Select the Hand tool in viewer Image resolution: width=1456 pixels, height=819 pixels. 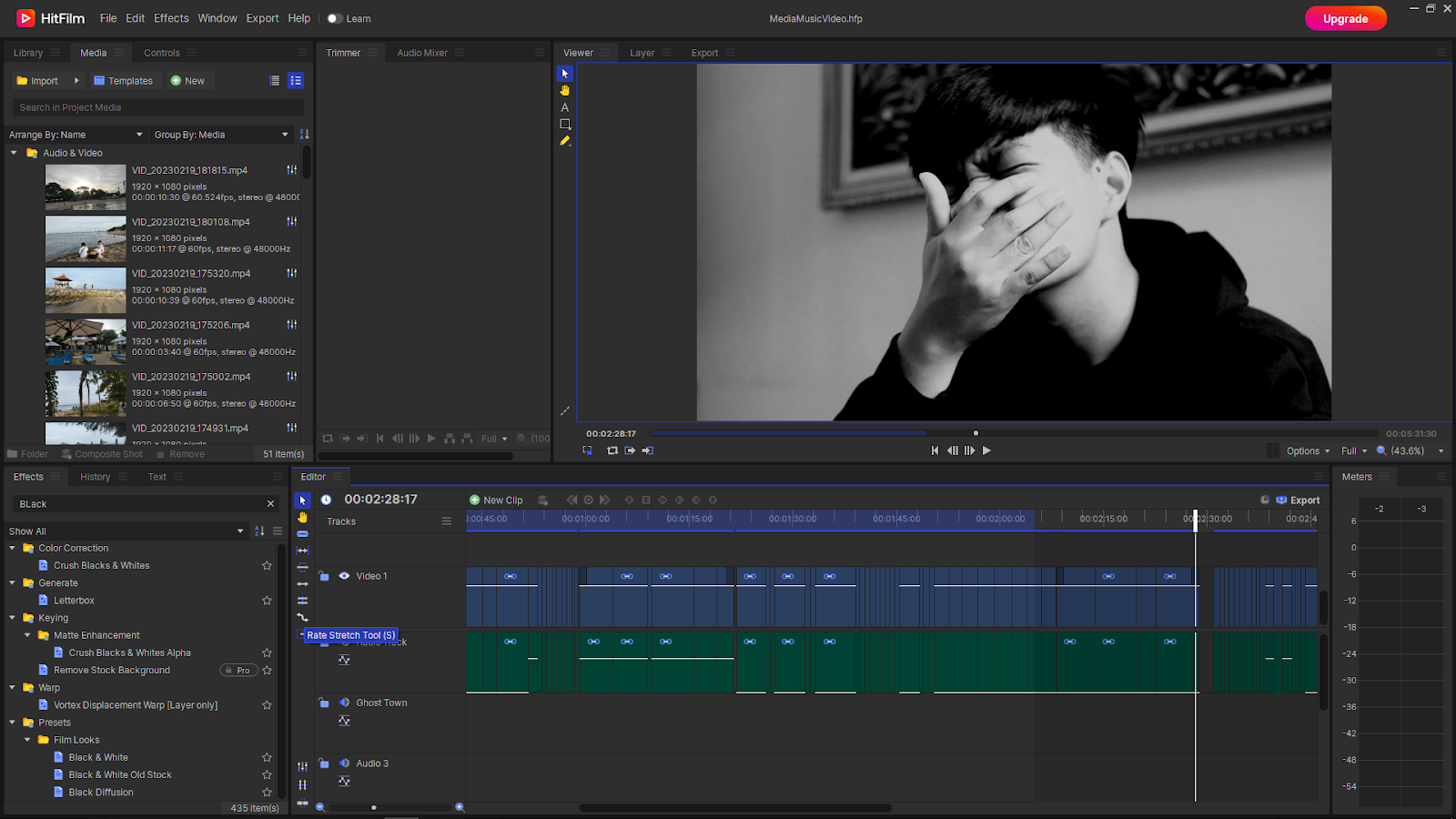pos(565,90)
